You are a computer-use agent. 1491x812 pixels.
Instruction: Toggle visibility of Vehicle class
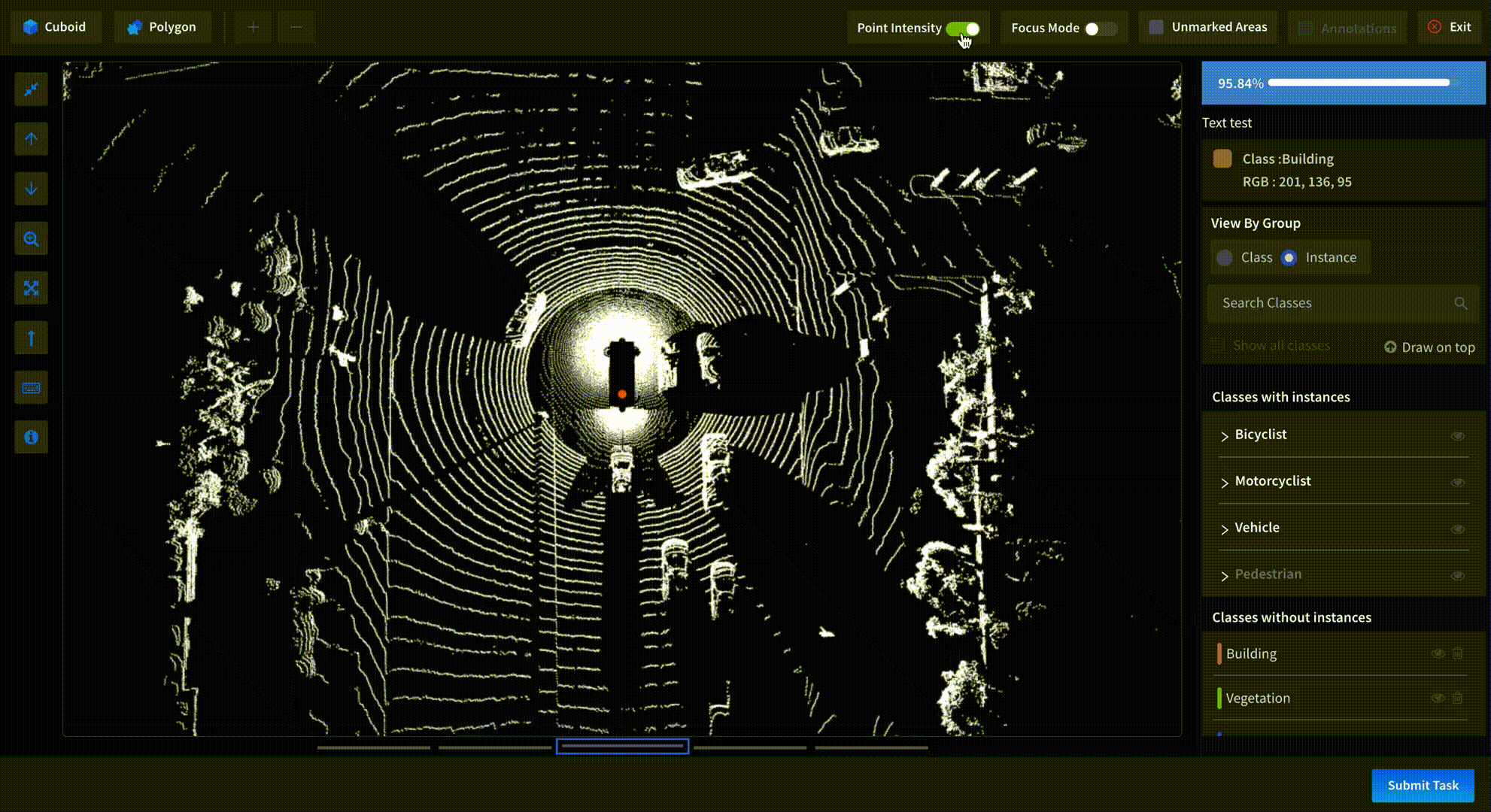point(1457,529)
